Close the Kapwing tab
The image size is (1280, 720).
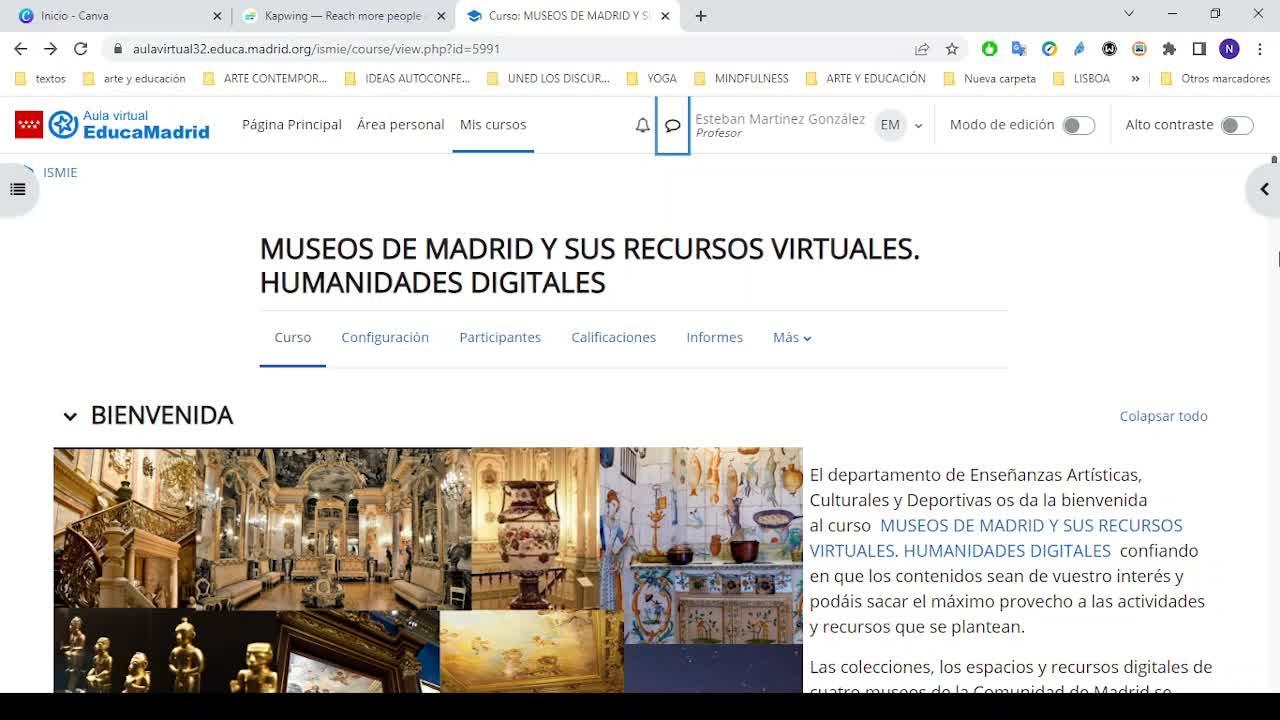click(441, 16)
